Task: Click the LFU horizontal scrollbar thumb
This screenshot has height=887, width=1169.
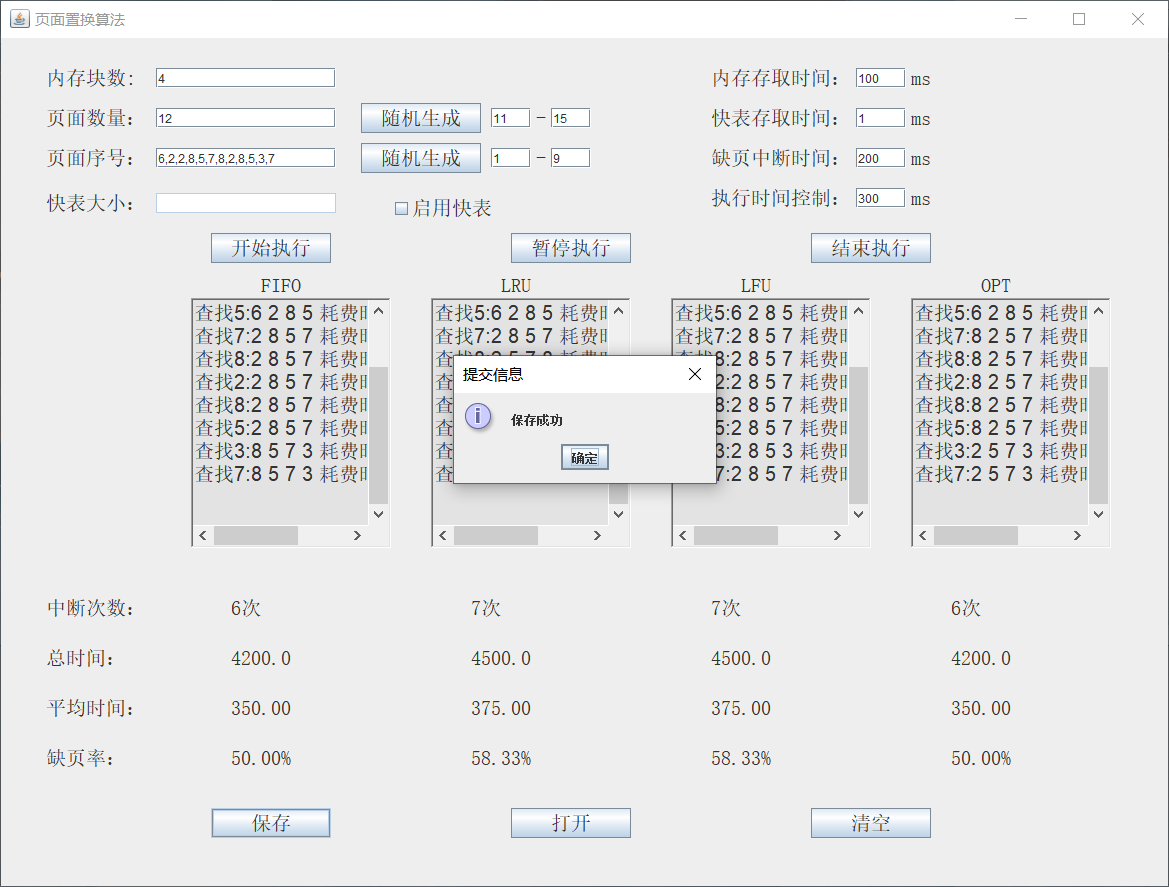Action: tap(736, 535)
